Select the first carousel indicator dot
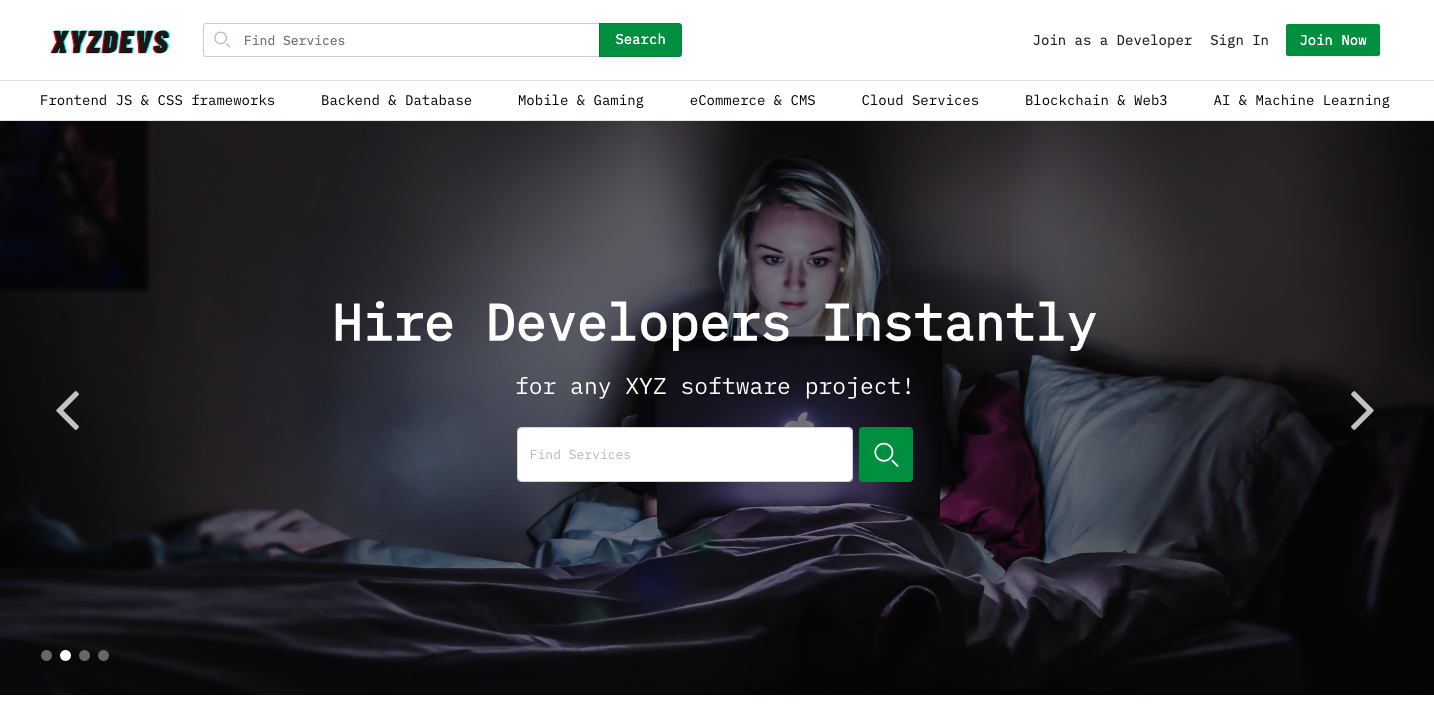The image size is (1434, 713). tap(46, 656)
